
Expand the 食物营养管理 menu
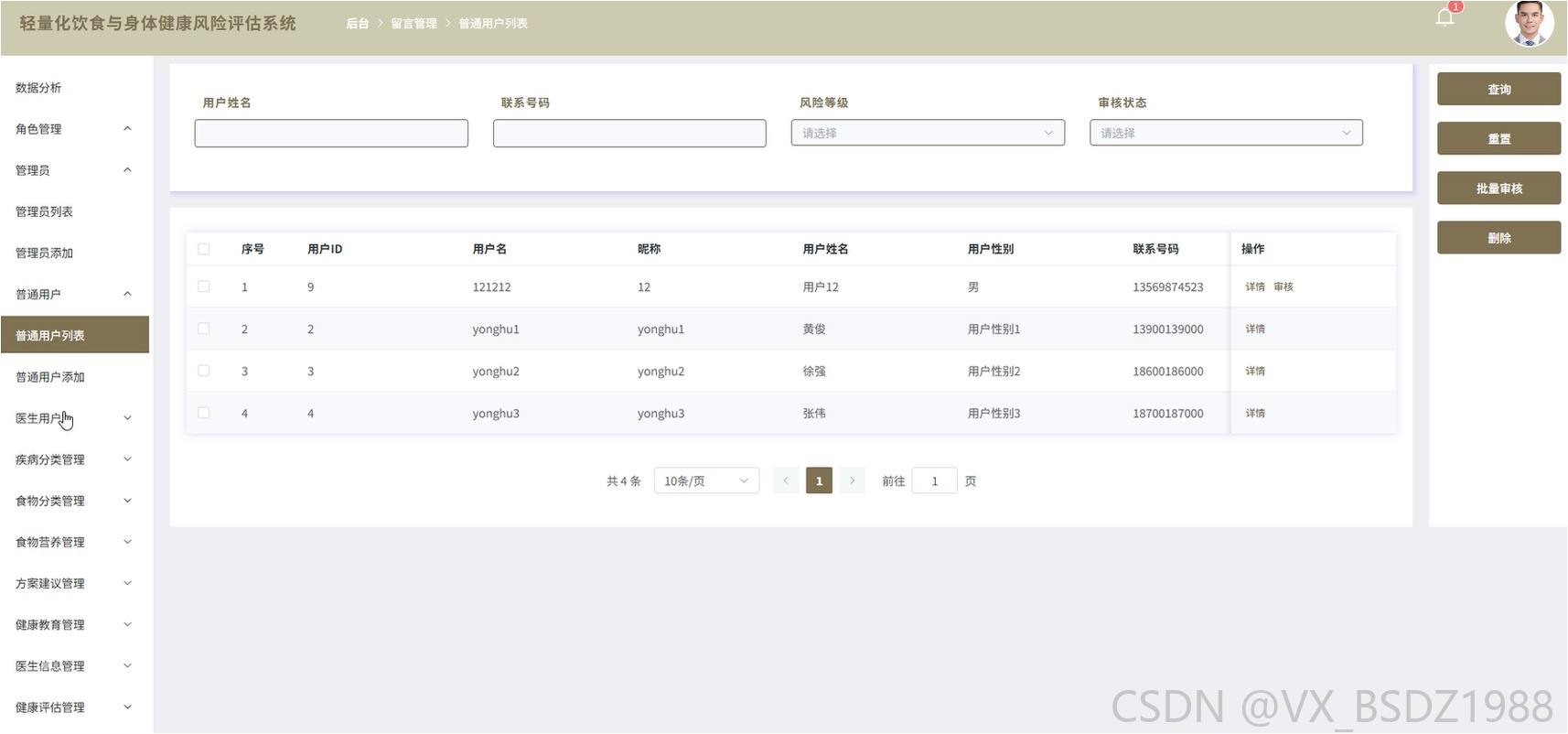click(x=74, y=542)
